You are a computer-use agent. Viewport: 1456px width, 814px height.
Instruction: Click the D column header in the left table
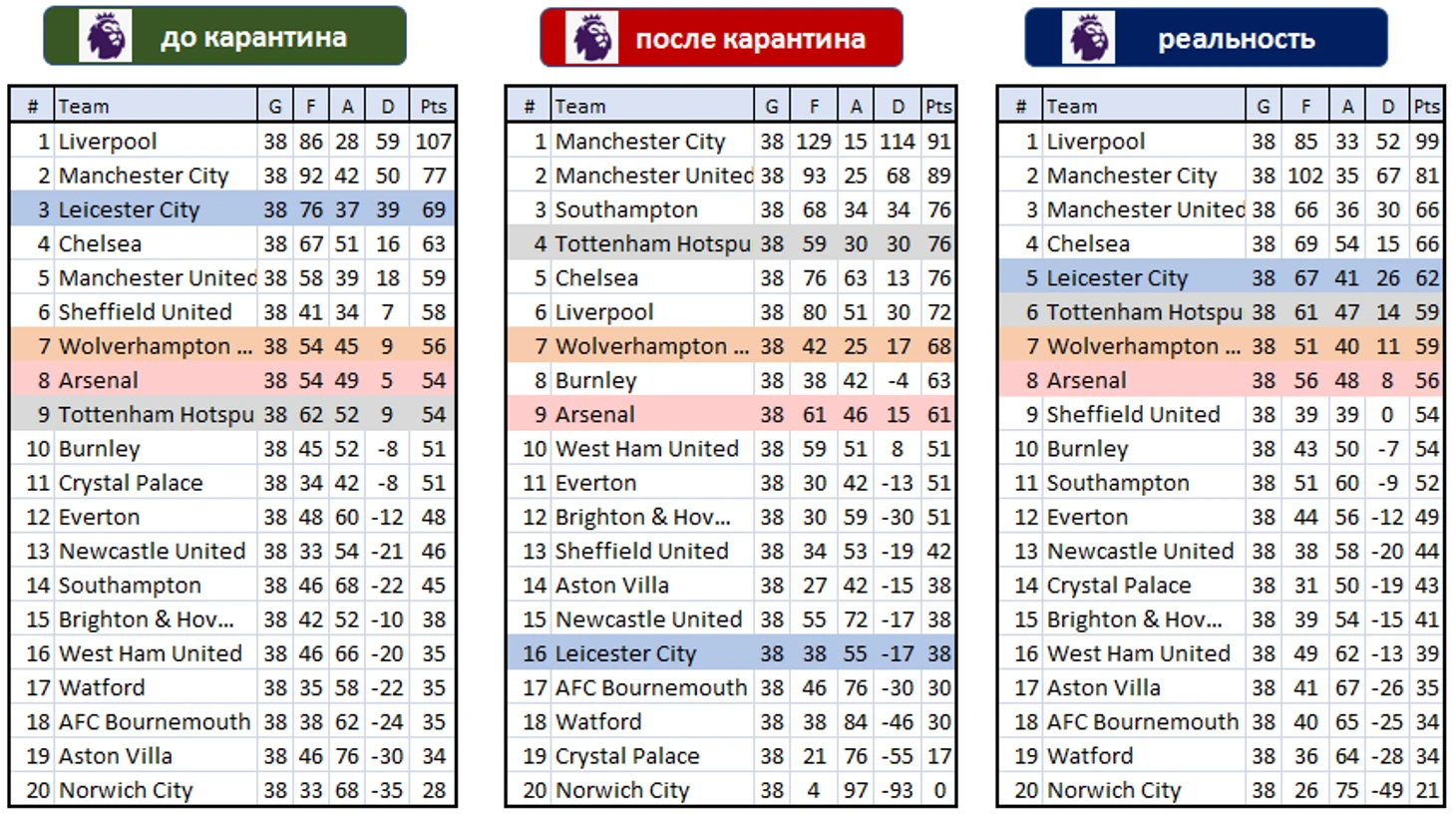click(388, 106)
